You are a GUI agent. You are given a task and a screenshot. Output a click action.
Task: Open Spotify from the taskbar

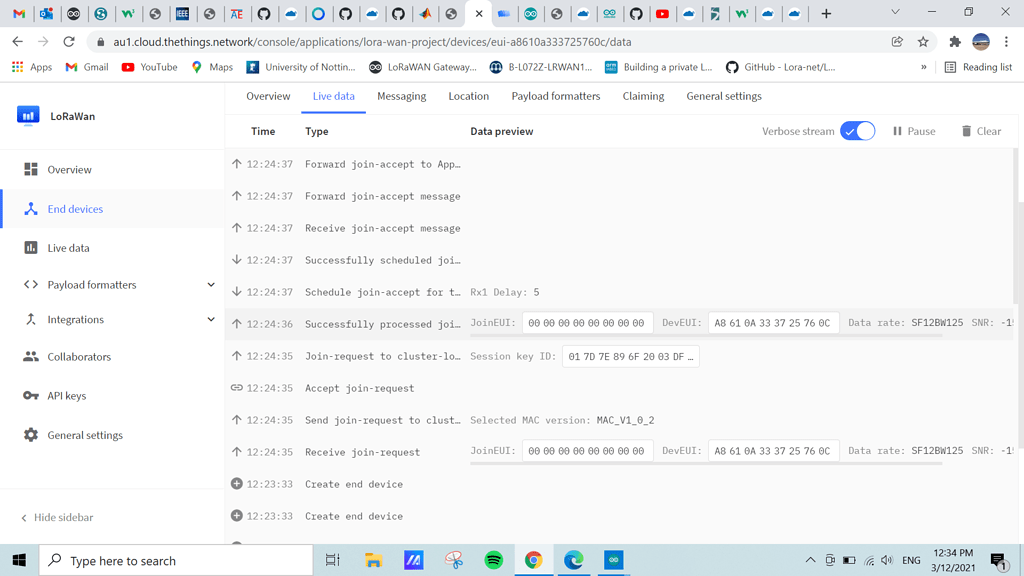[494, 560]
